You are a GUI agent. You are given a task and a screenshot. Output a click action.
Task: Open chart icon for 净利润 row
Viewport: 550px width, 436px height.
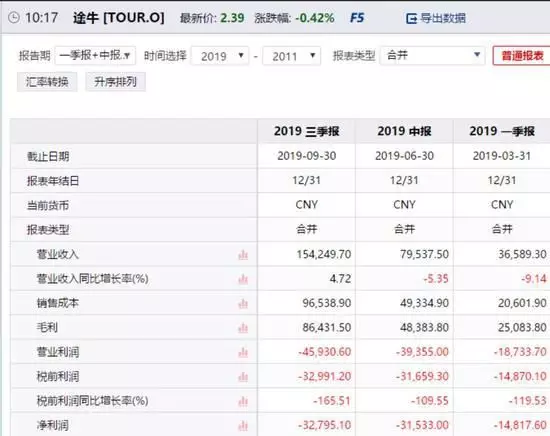[243, 426]
